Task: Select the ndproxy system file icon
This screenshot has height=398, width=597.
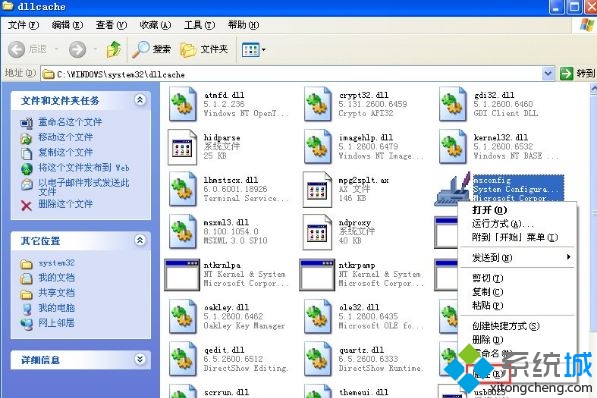Action: click(x=318, y=232)
